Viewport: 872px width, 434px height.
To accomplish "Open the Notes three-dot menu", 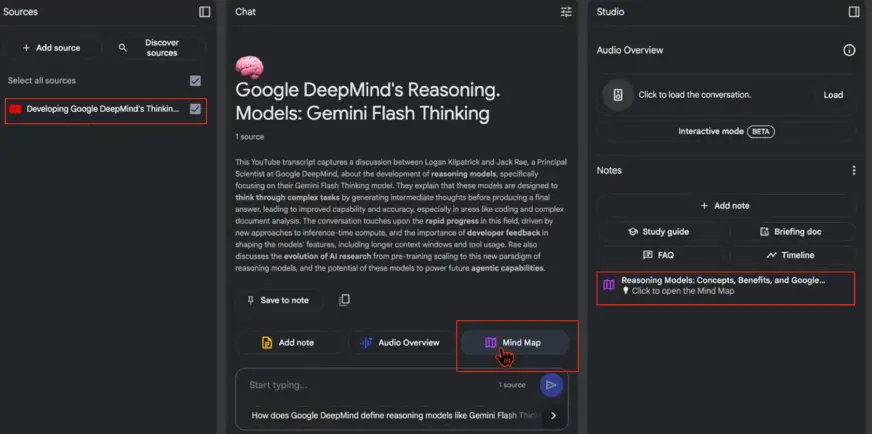I will point(853,171).
